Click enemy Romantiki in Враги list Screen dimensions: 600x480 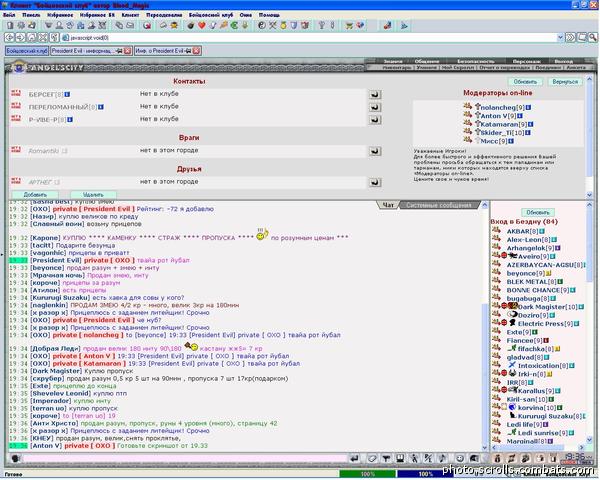tap(48, 151)
